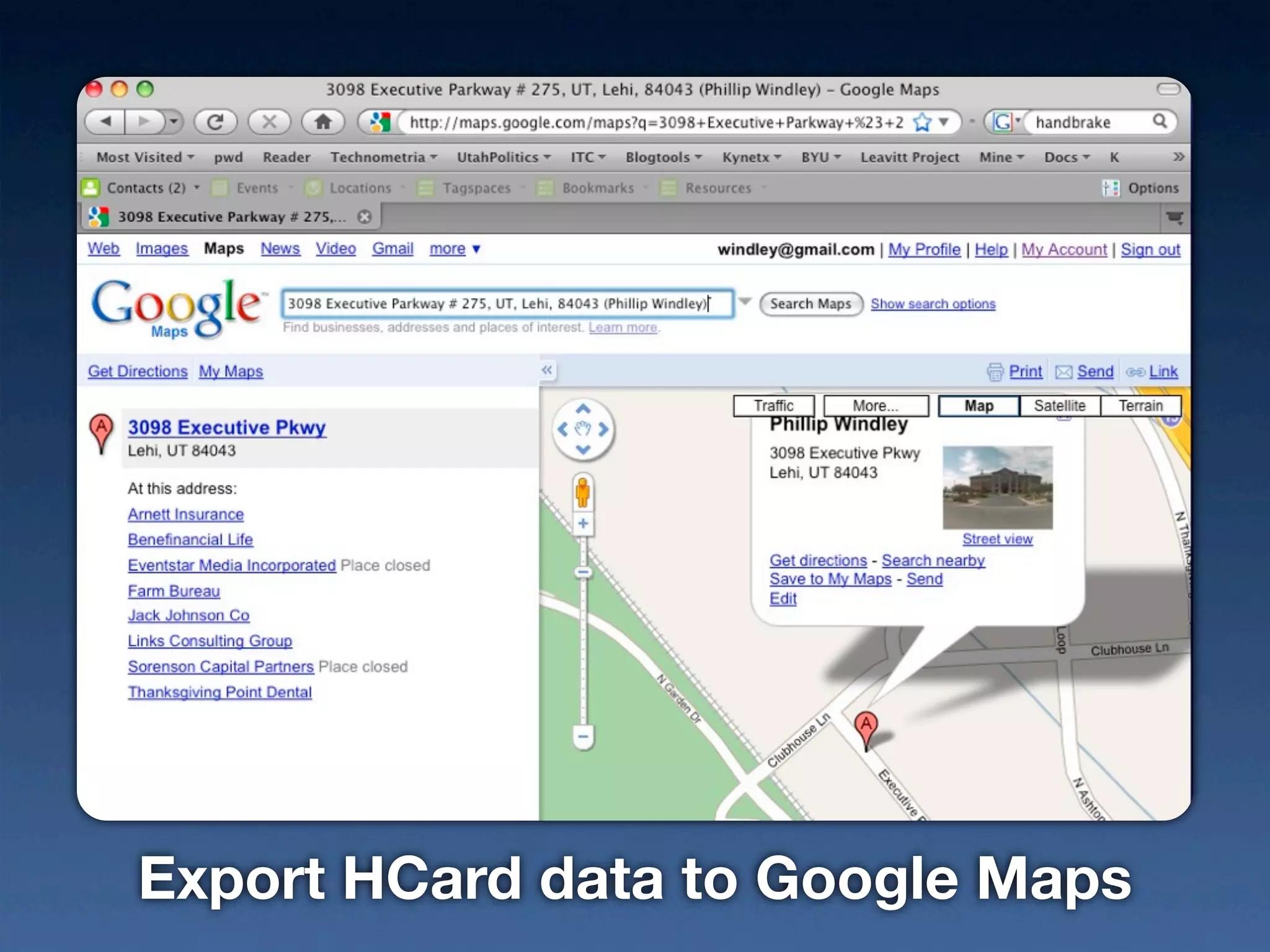Viewport: 1270px width, 952px height.
Task: Show search options link
Action: (933, 304)
